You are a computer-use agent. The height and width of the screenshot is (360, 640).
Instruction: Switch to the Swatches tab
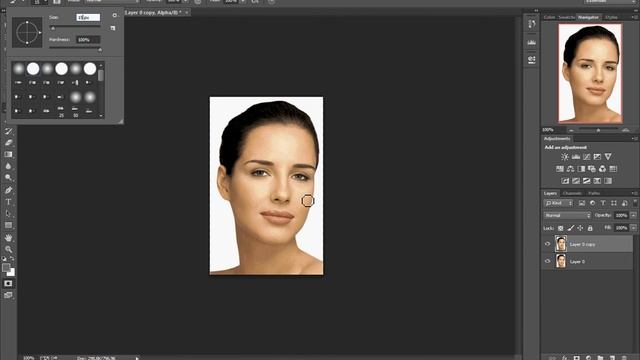click(x=567, y=17)
